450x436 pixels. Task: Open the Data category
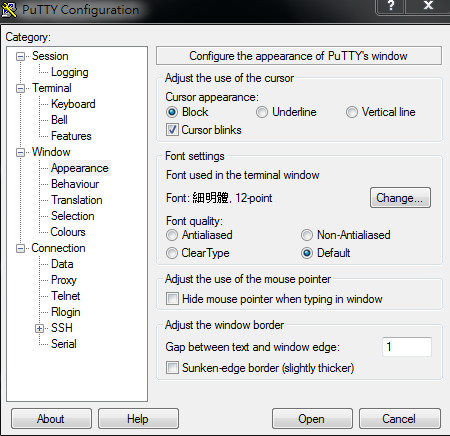tap(62, 264)
